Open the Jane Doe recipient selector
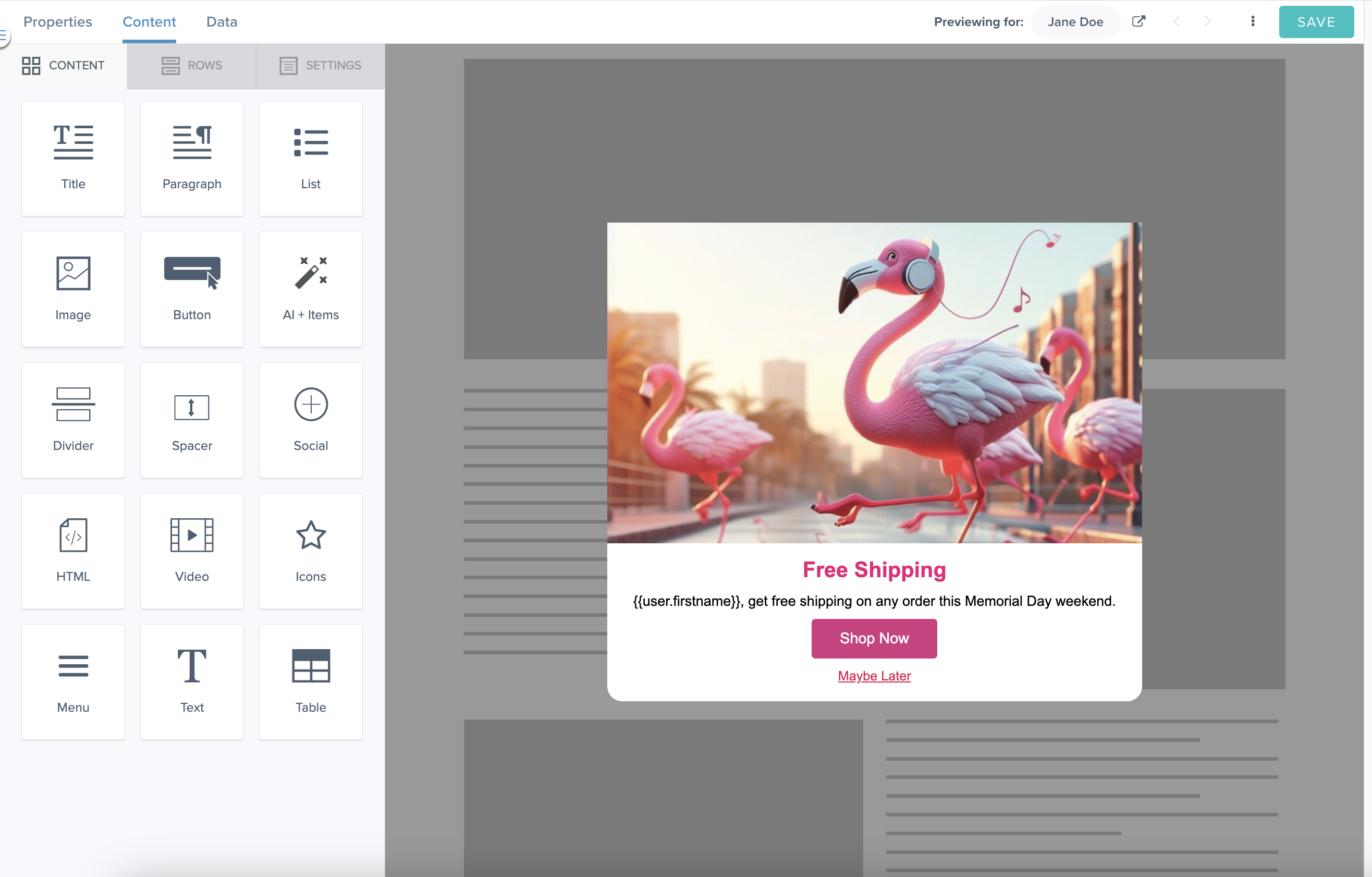This screenshot has height=877, width=1372. coord(1075,21)
